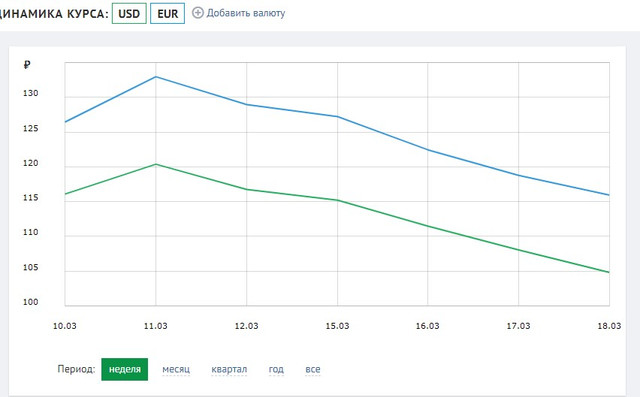Click the '115' axis value
This screenshot has height=397, width=640.
(31, 198)
